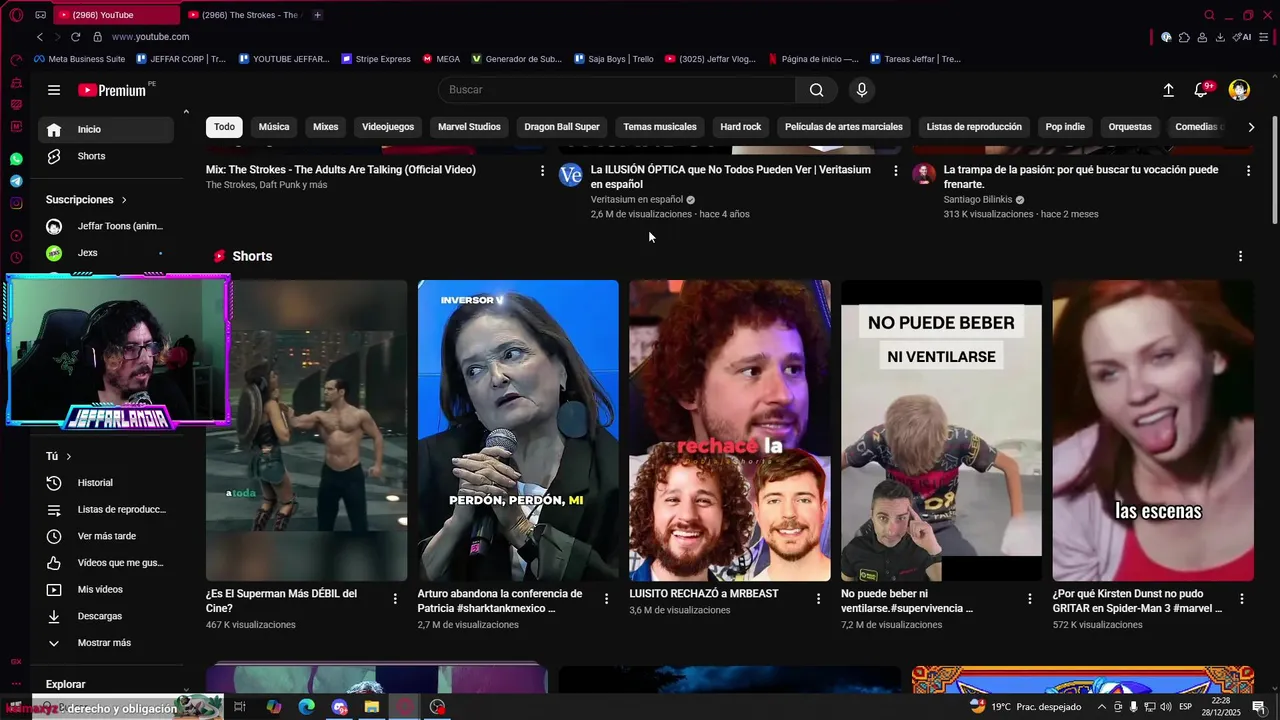Open Jexs subscription channel

coord(106,253)
